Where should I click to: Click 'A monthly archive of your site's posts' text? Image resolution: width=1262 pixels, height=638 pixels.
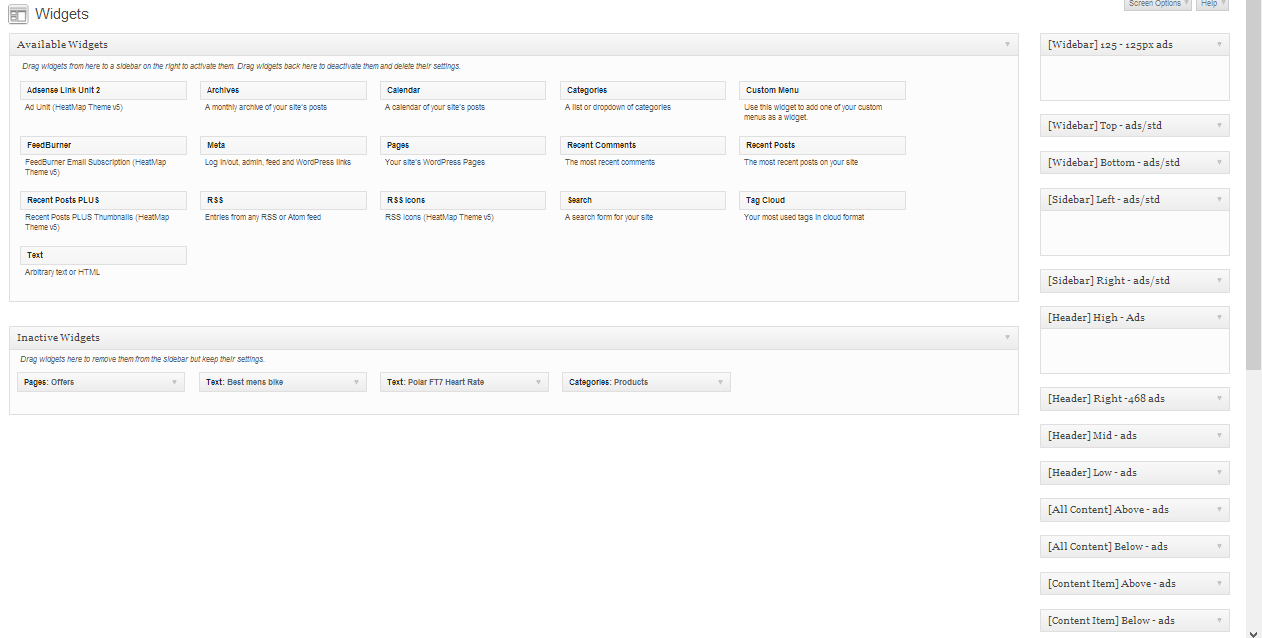266,108
